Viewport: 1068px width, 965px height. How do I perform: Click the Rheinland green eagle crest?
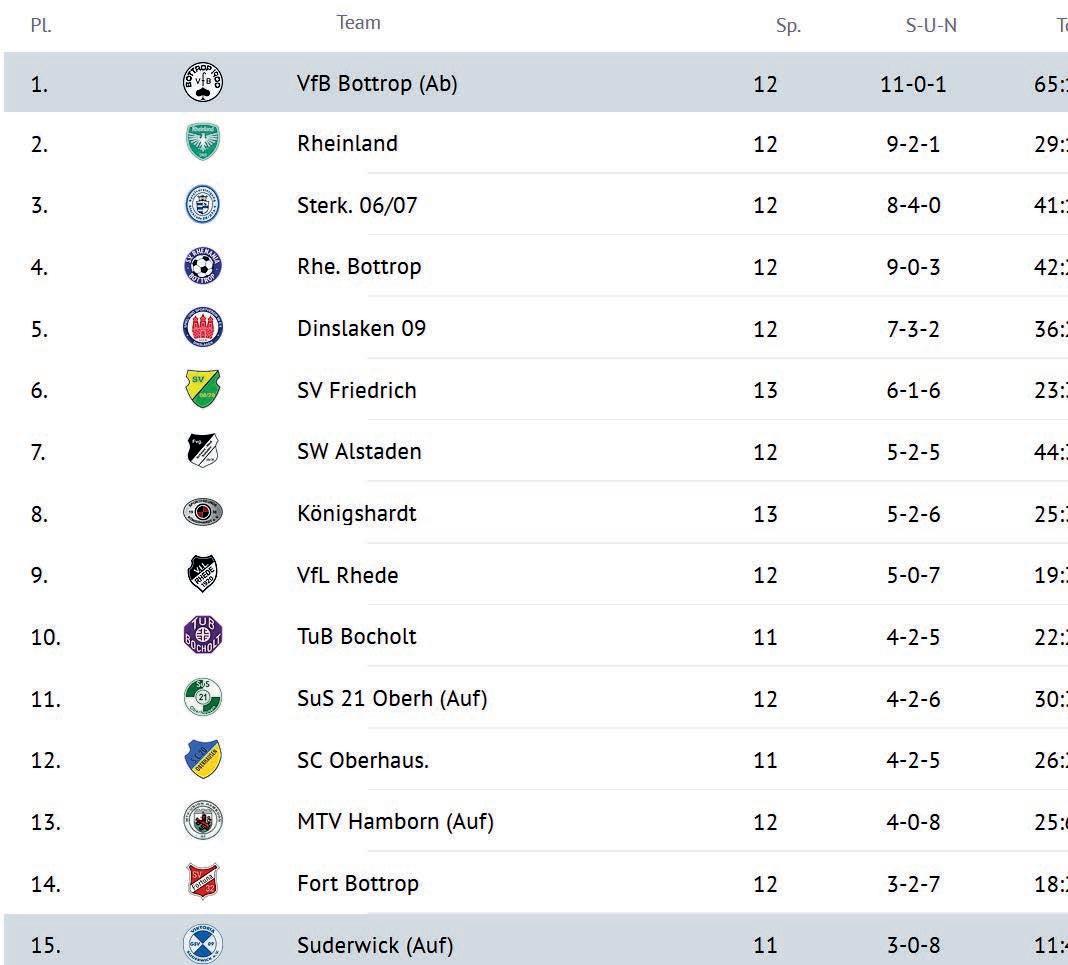coord(203,143)
